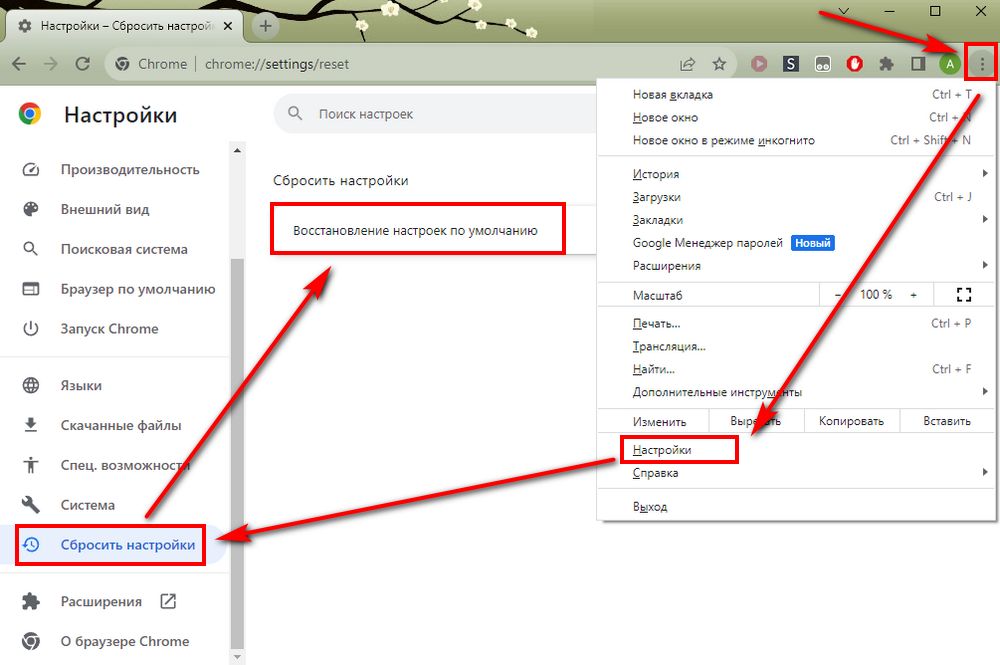Toggle the browser side panel icon
This screenshot has width=1000, height=665.
click(918, 64)
